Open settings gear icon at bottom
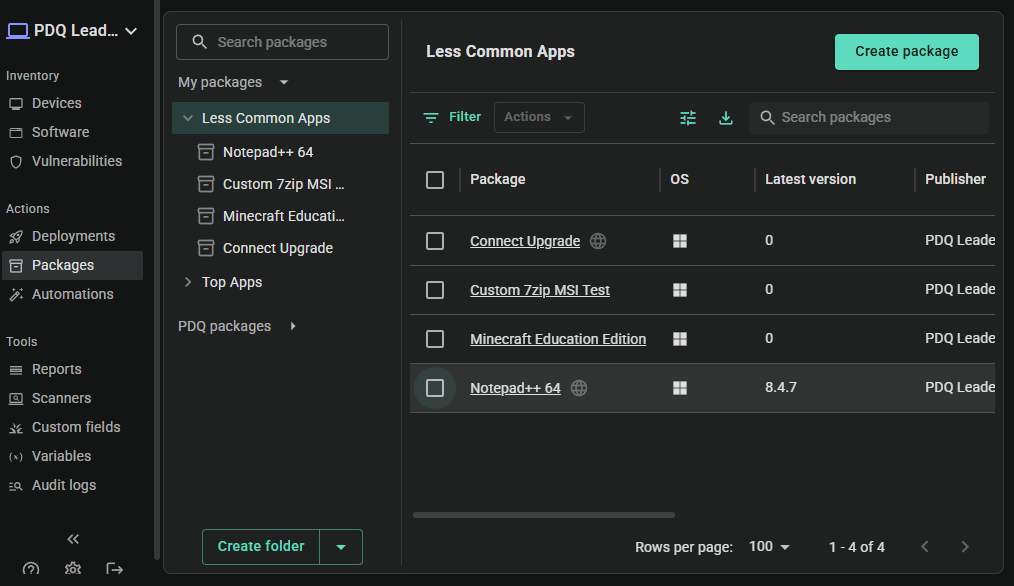The image size is (1014, 586). [73, 569]
